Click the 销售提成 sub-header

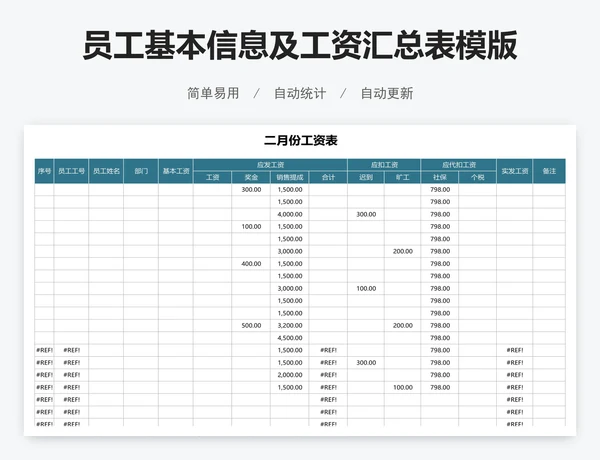click(x=290, y=177)
